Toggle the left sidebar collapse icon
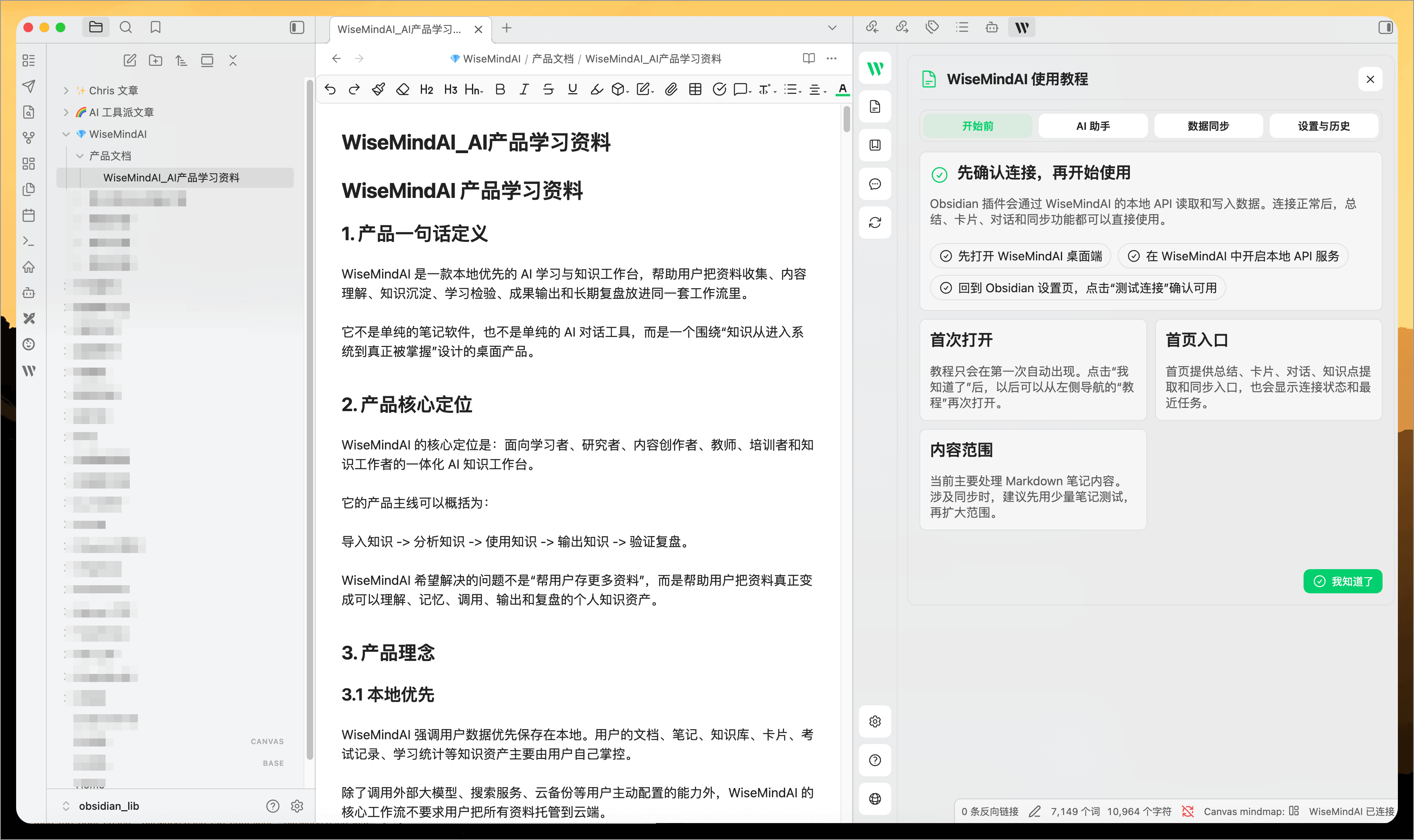 (x=297, y=27)
